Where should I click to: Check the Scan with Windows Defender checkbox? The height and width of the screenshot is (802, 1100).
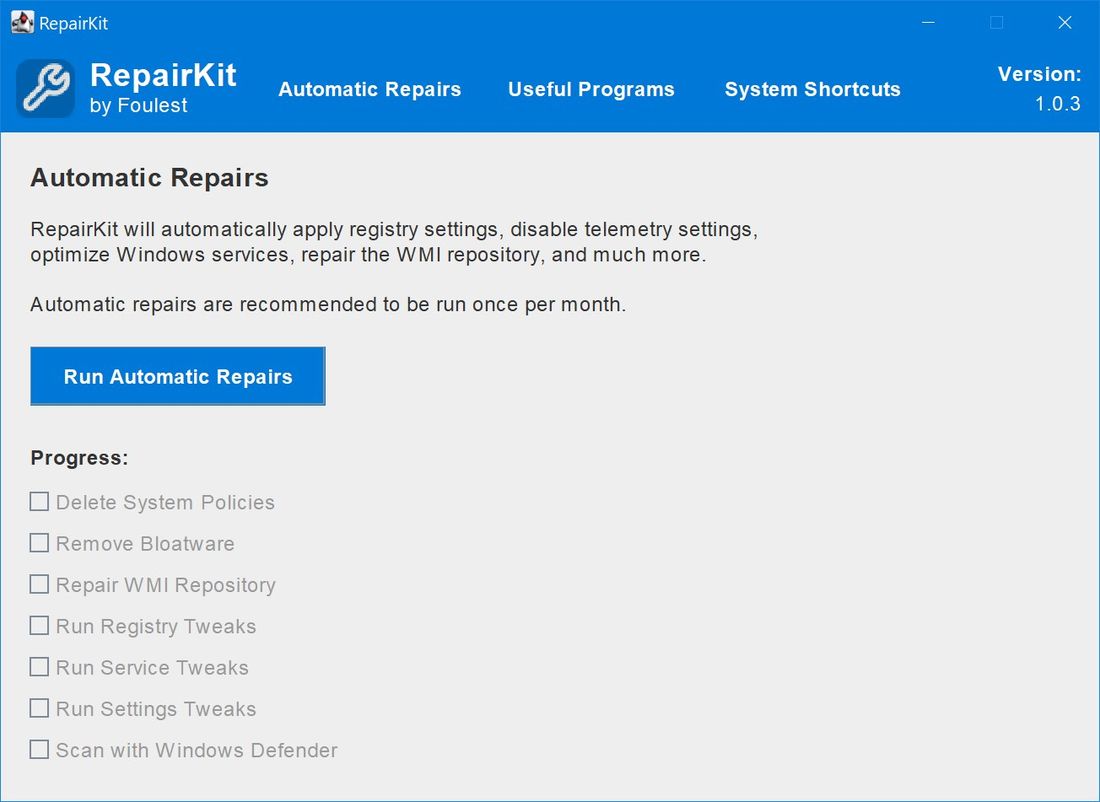point(39,748)
